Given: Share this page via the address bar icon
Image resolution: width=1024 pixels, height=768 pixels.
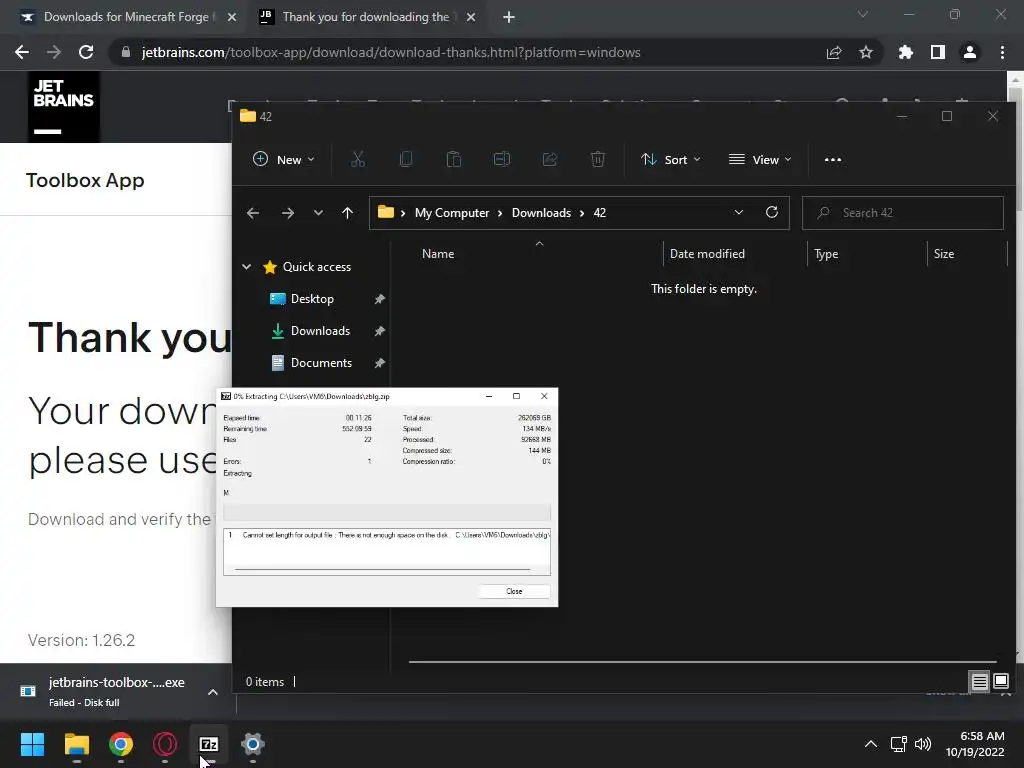Looking at the screenshot, I should (834, 52).
